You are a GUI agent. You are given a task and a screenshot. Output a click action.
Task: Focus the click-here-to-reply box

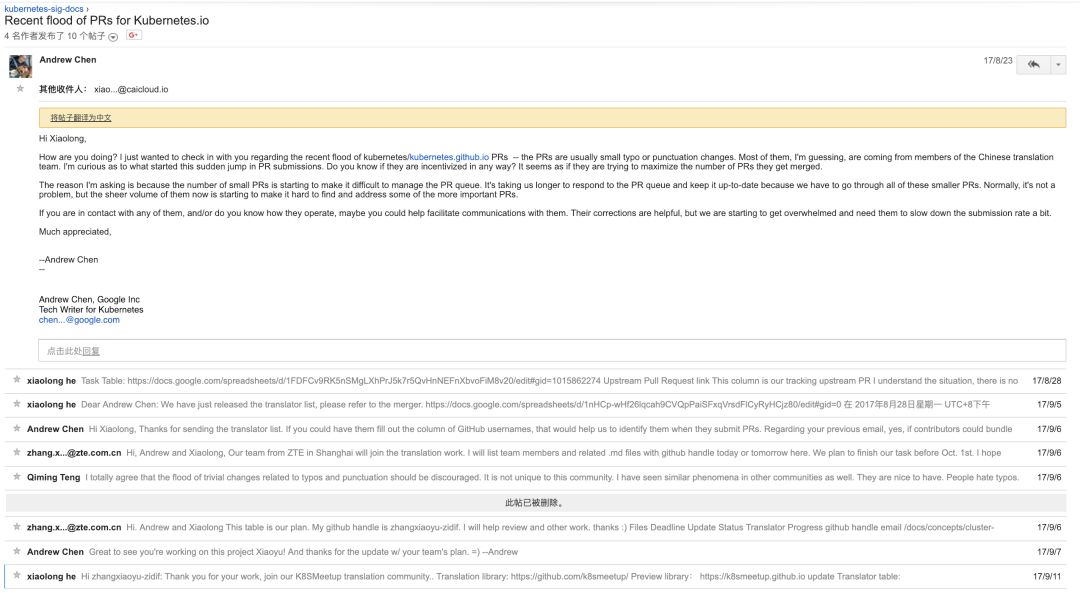pos(552,351)
